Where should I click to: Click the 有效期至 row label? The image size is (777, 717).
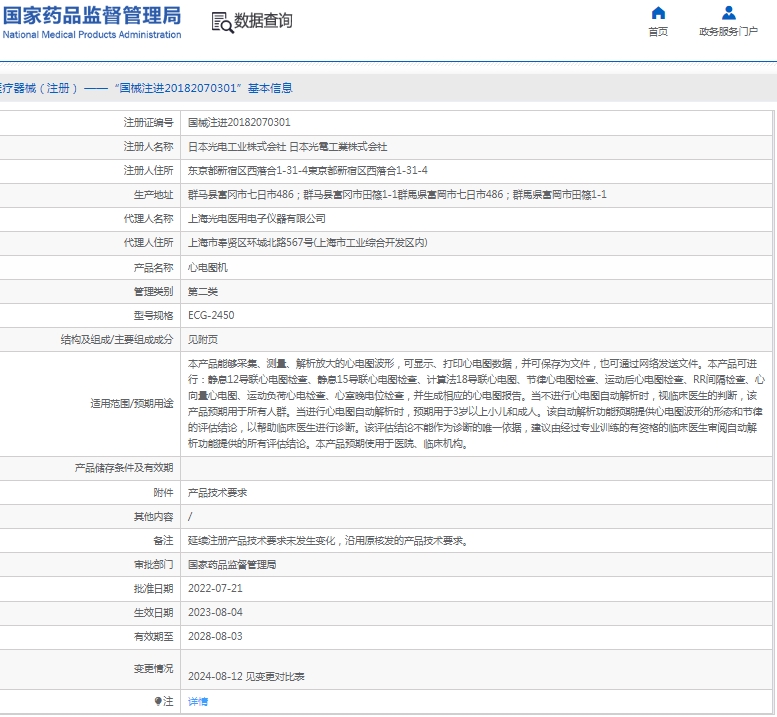154,636
